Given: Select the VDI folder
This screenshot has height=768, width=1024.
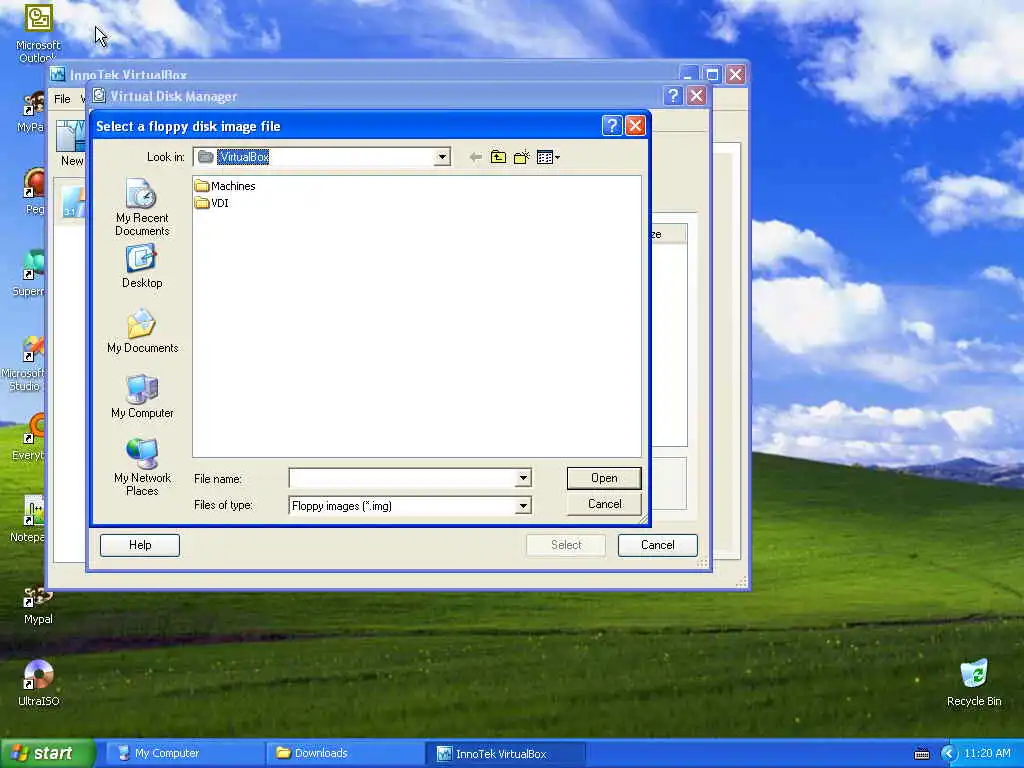Looking at the screenshot, I should pos(212,203).
